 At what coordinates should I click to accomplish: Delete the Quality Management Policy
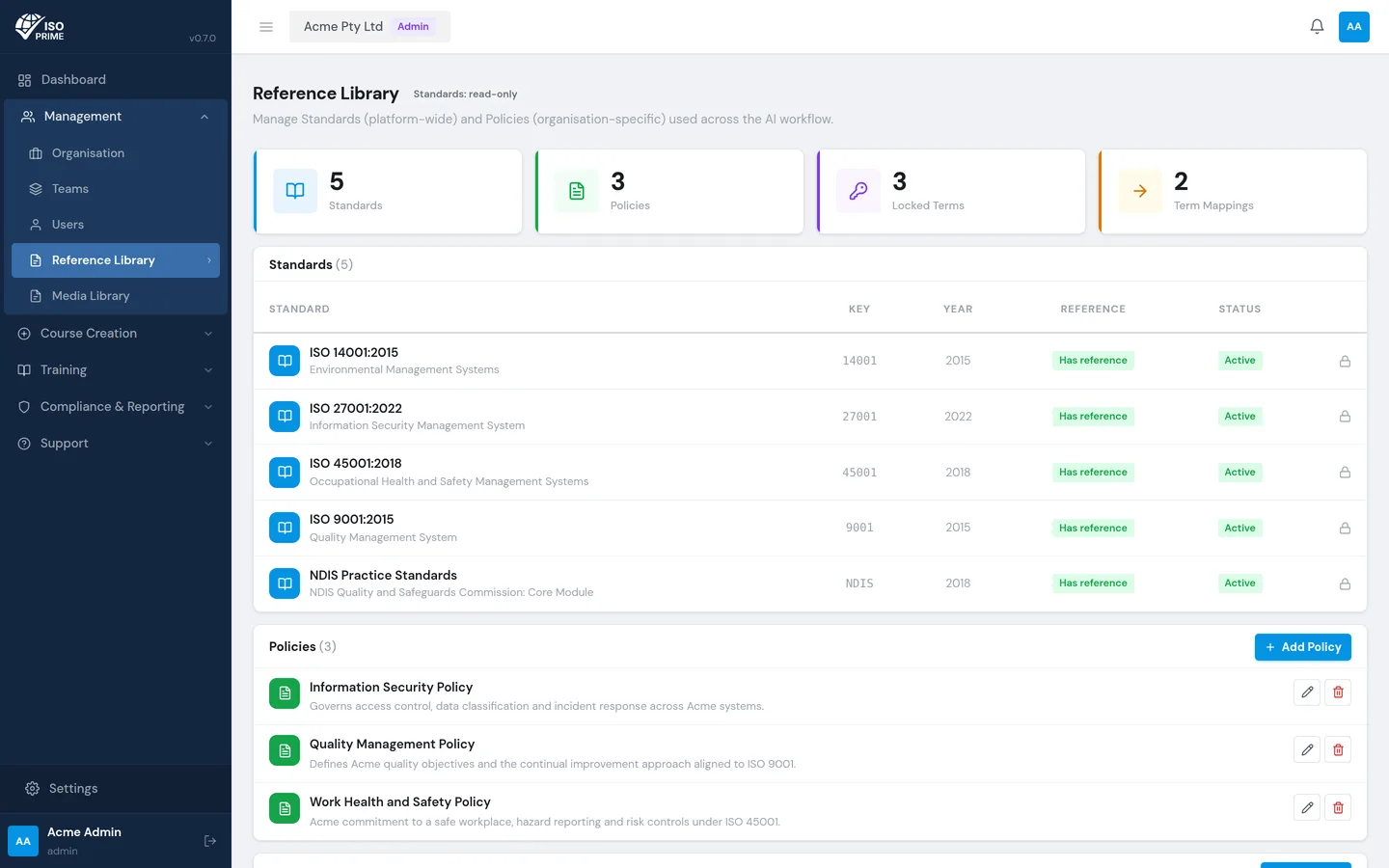[1338, 750]
